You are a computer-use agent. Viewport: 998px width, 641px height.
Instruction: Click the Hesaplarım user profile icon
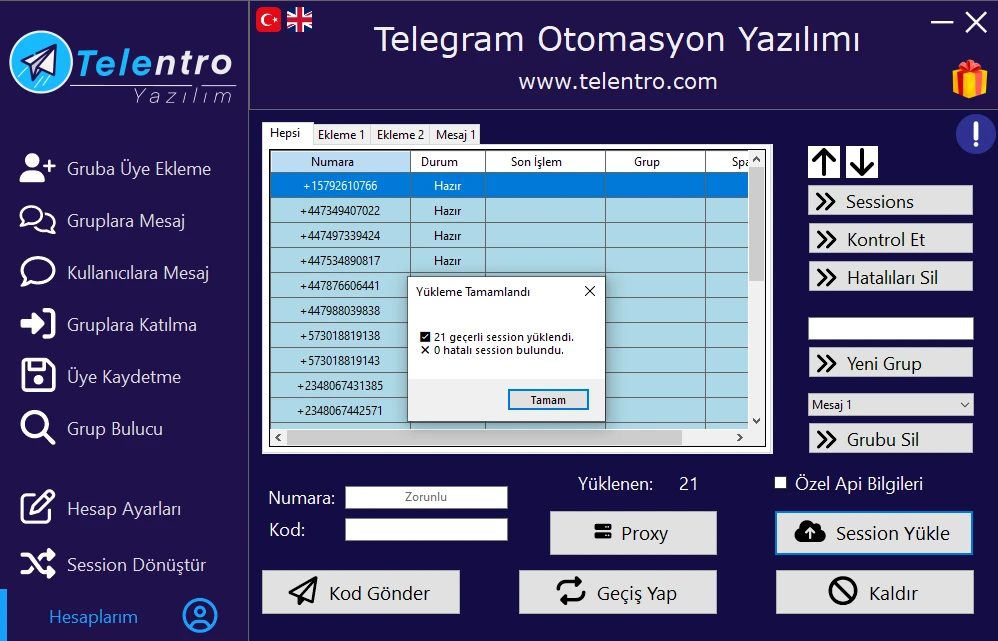200,616
